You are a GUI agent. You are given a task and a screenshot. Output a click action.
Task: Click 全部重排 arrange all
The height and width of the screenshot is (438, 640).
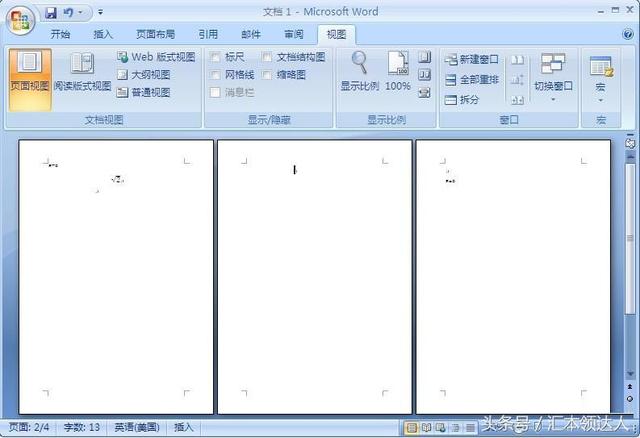(471, 79)
